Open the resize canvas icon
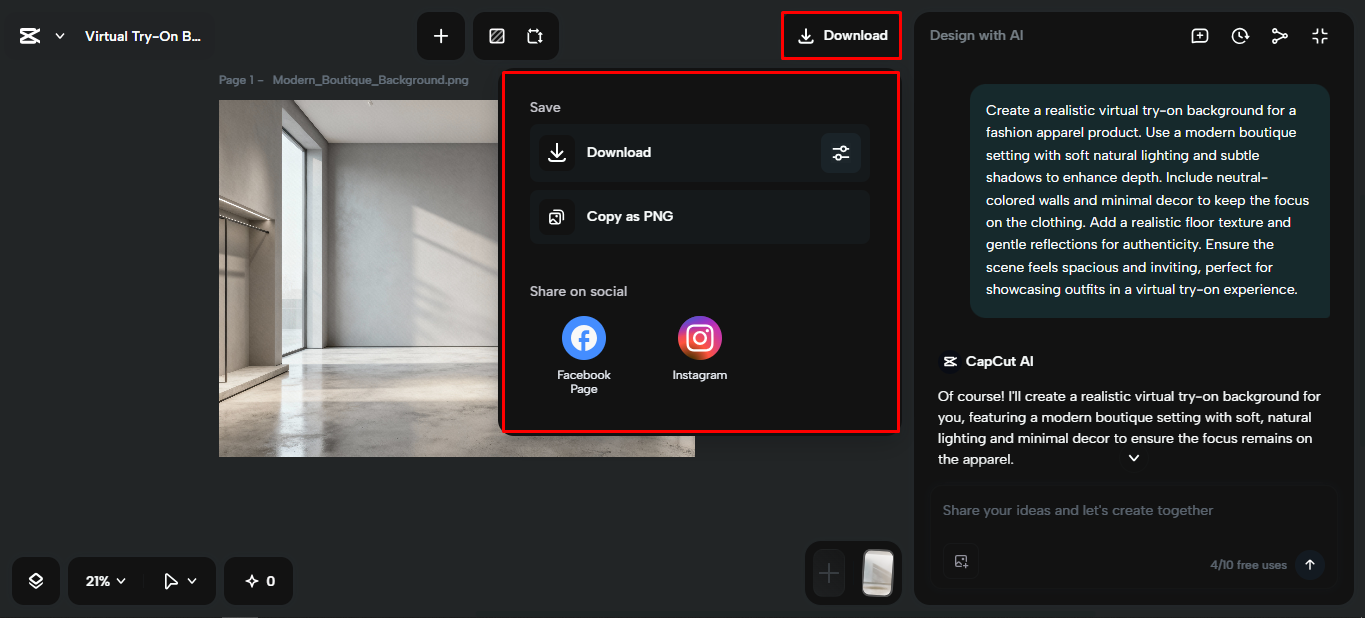Image resolution: width=1365 pixels, height=618 pixels. (x=536, y=35)
